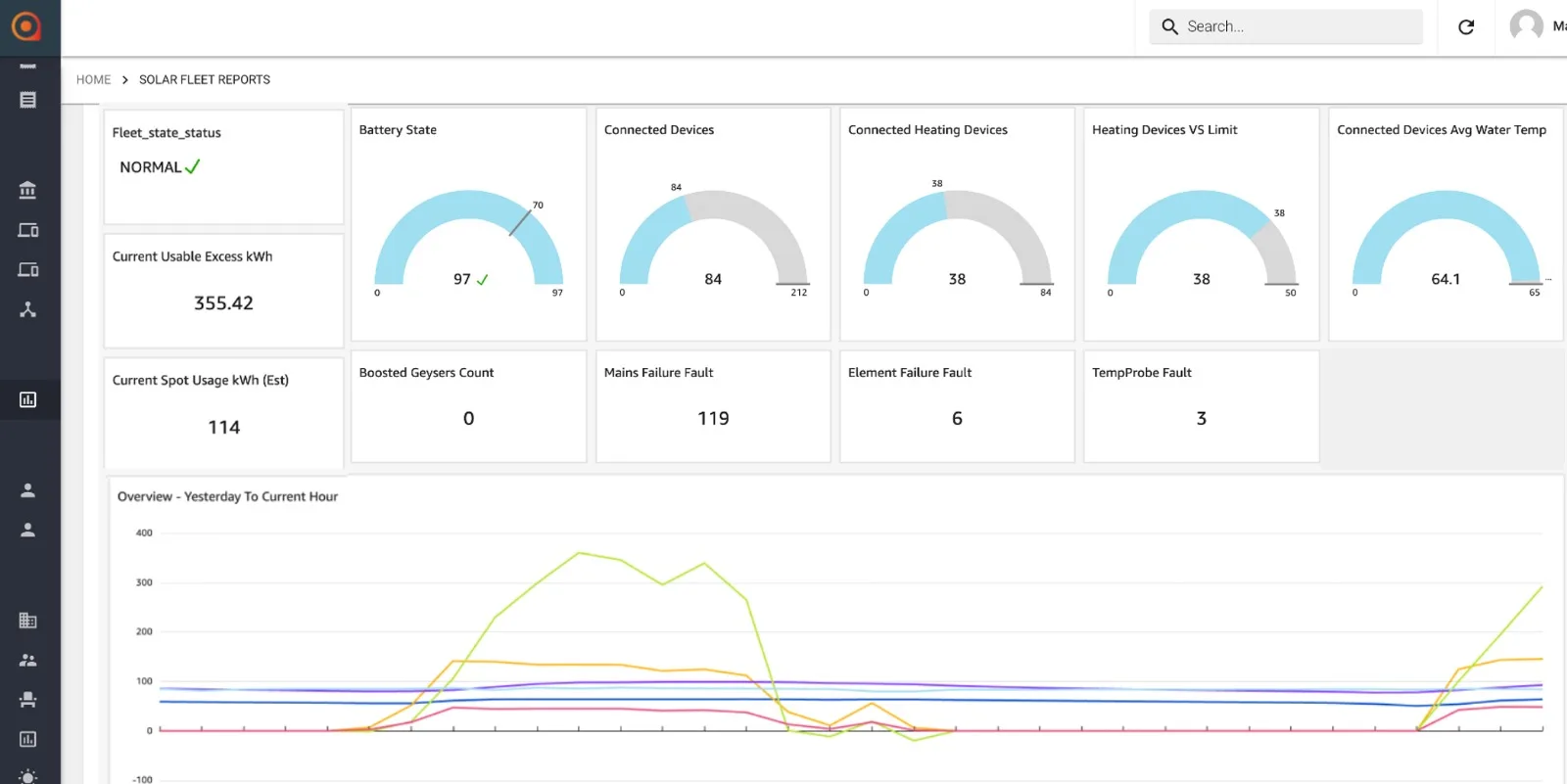Open the Mains Failure Fault card
Screen dimensions: 1567x784
(x=713, y=406)
